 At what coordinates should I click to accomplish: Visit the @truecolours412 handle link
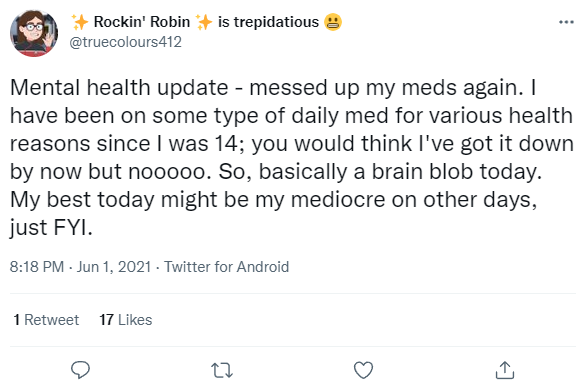pos(125,42)
